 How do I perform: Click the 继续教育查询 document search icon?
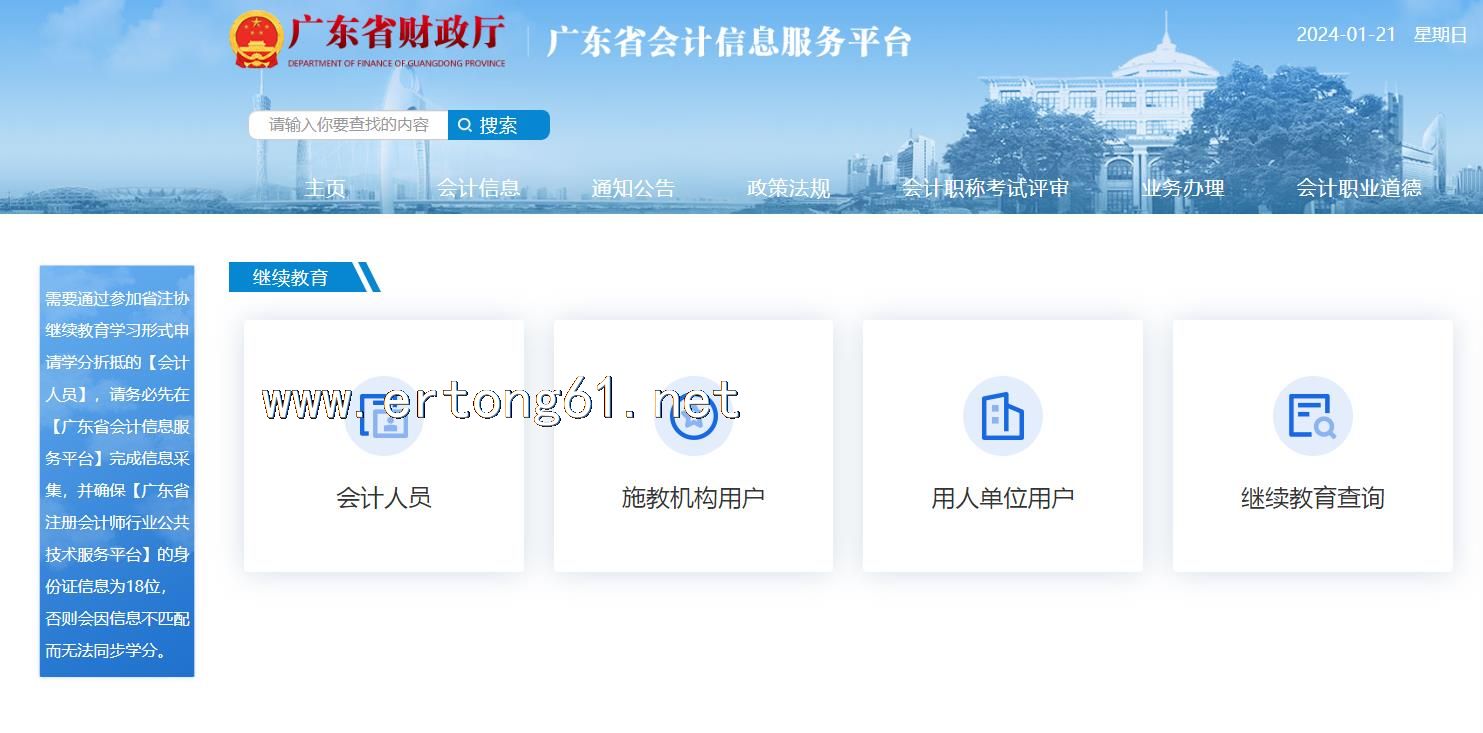1312,416
